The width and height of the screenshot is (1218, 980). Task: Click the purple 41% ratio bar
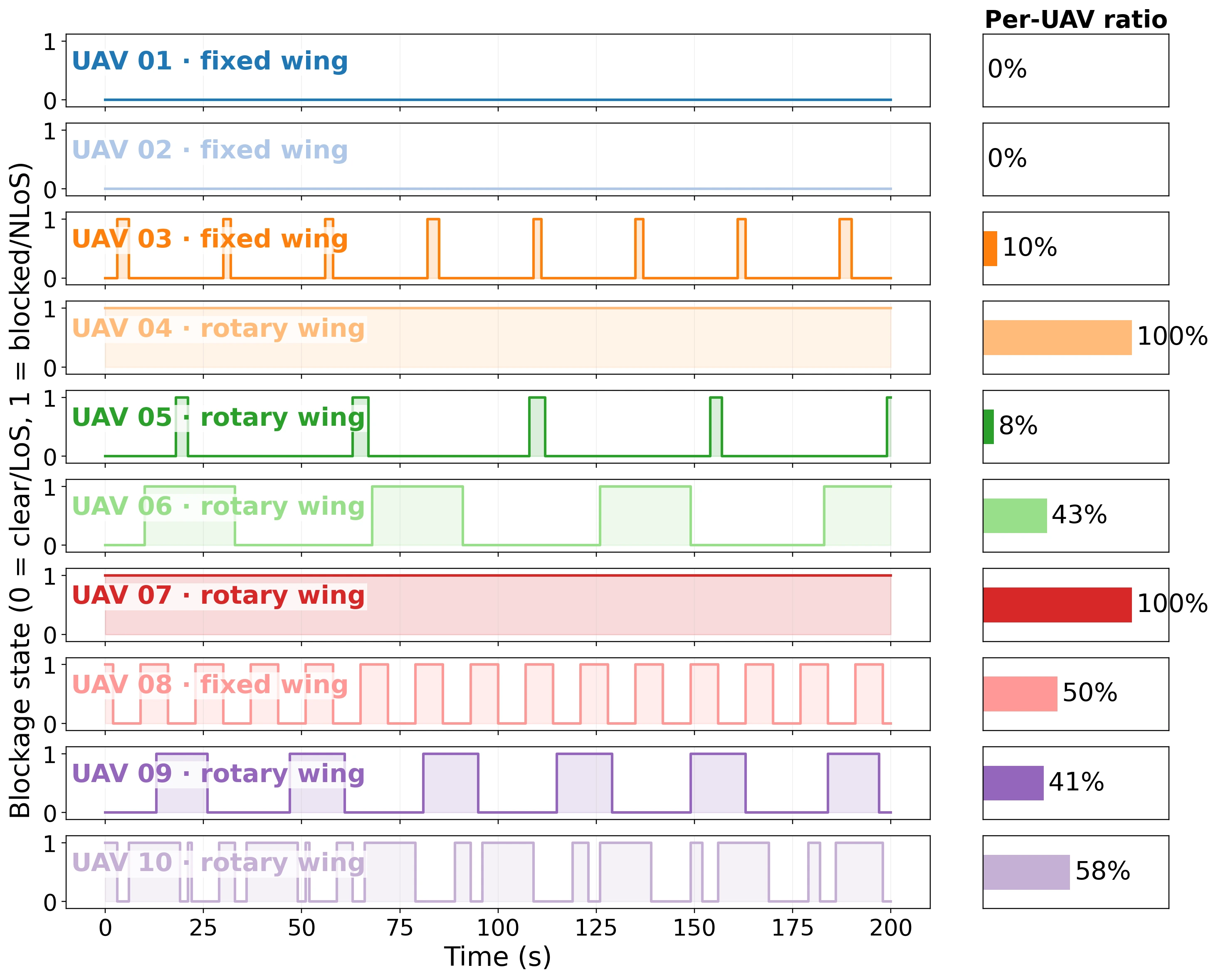pos(1013,783)
